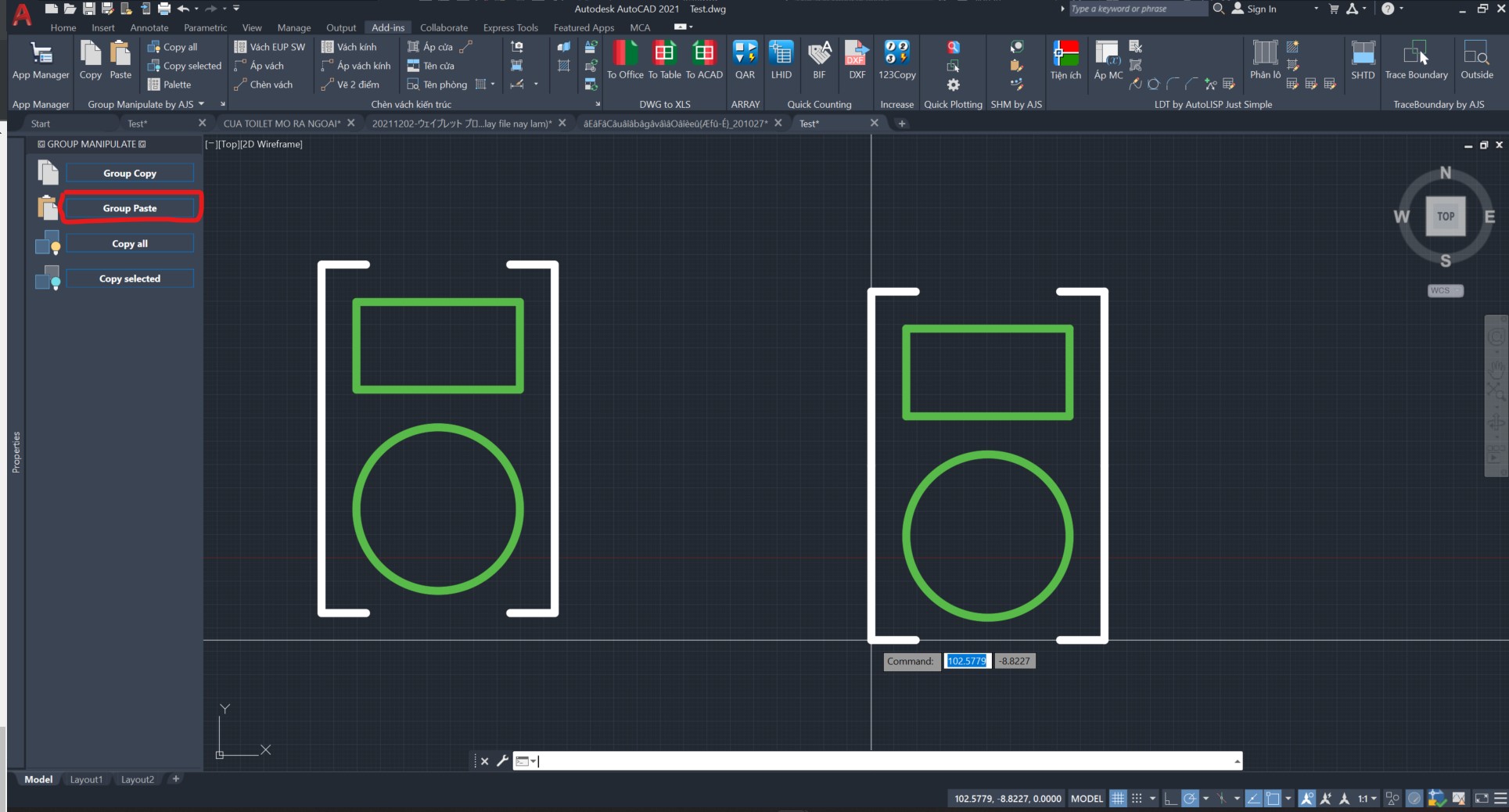The height and width of the screenshot is (812, 1509).
Task: Expand the Group Manipulate by AJS panel
Action: point(202,104)
